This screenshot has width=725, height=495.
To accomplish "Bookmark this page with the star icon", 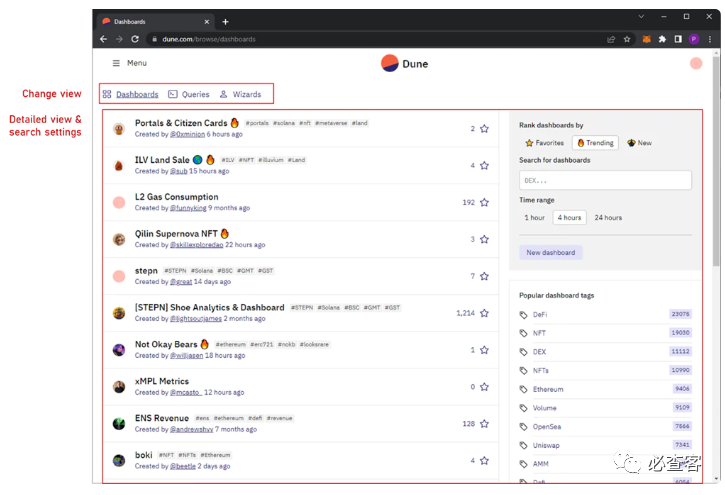I will [x=627, y=39].
